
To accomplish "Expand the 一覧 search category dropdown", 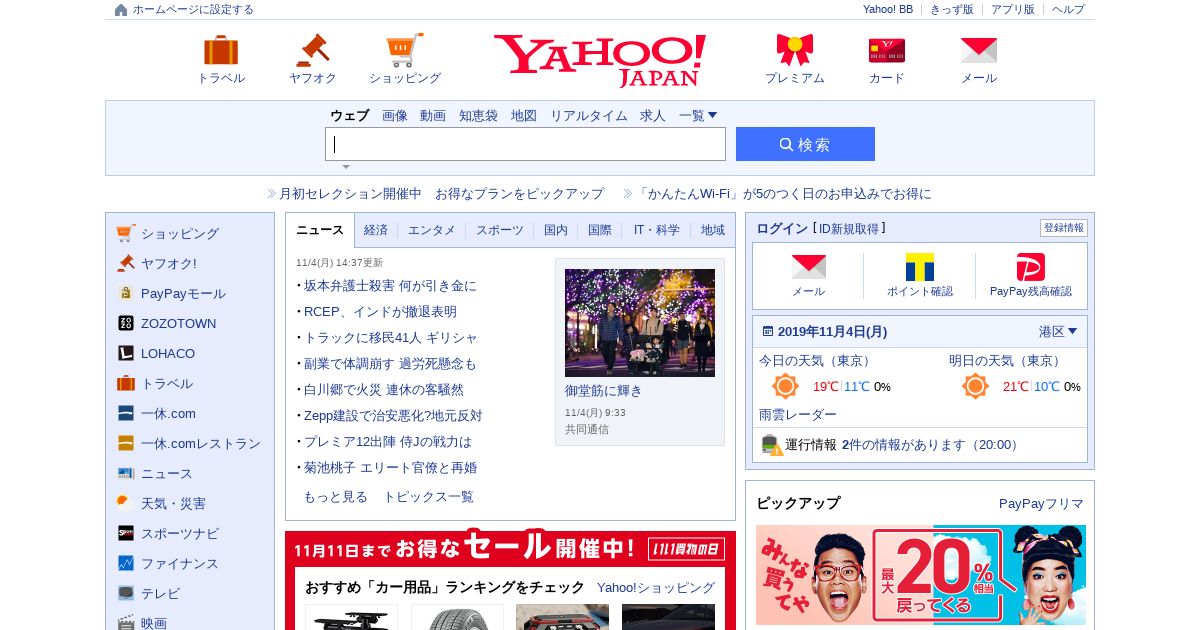I will [698, 116].
